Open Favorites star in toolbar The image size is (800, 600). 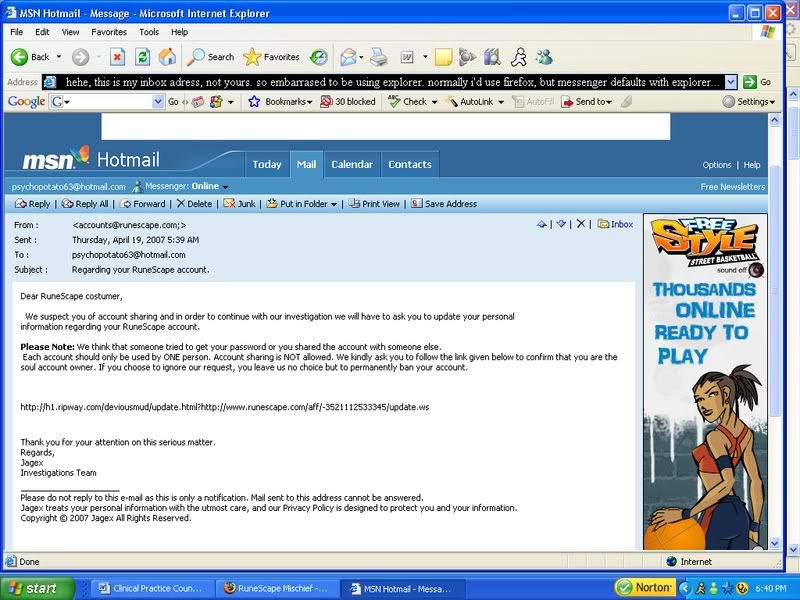271,57
